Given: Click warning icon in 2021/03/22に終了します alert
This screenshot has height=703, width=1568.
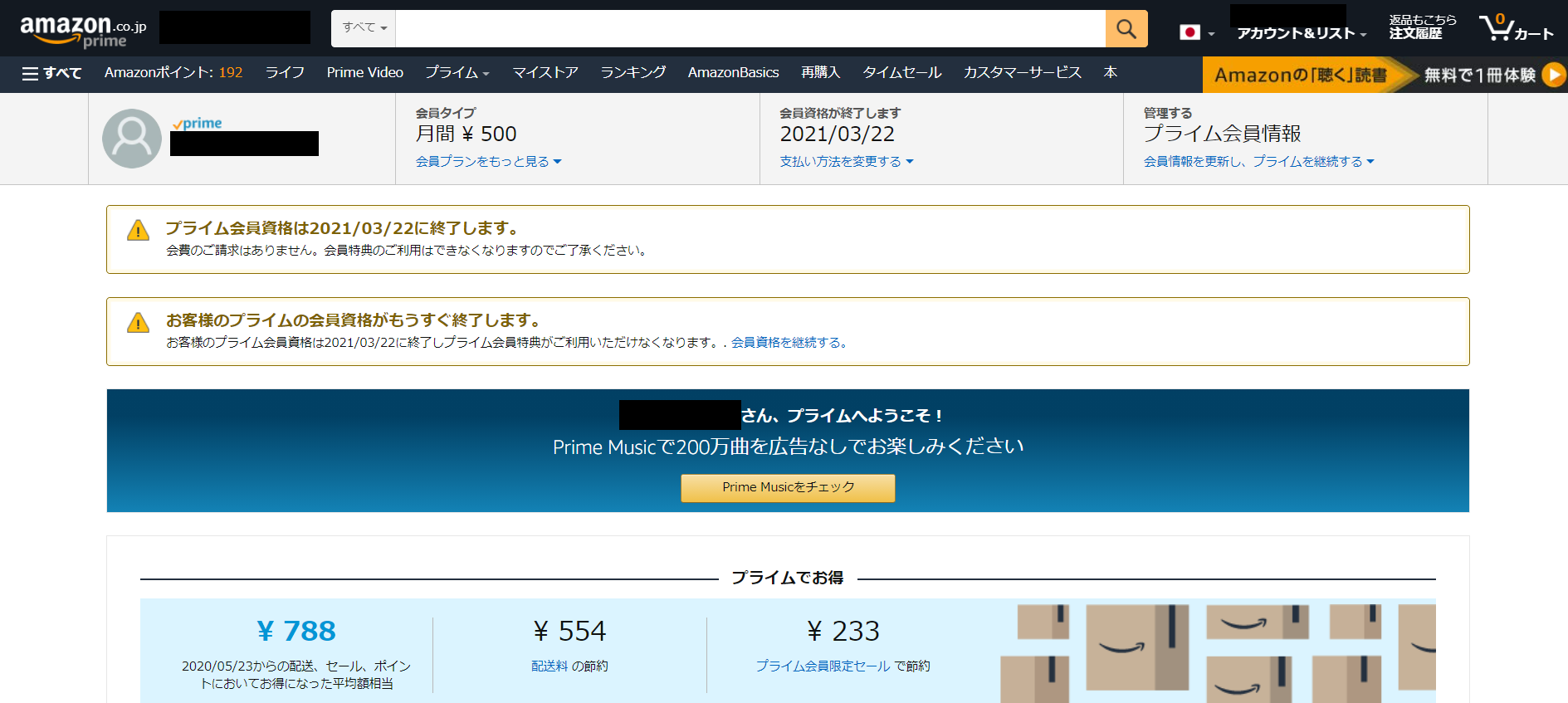Looking at the screenshot, I should (138, 230).
